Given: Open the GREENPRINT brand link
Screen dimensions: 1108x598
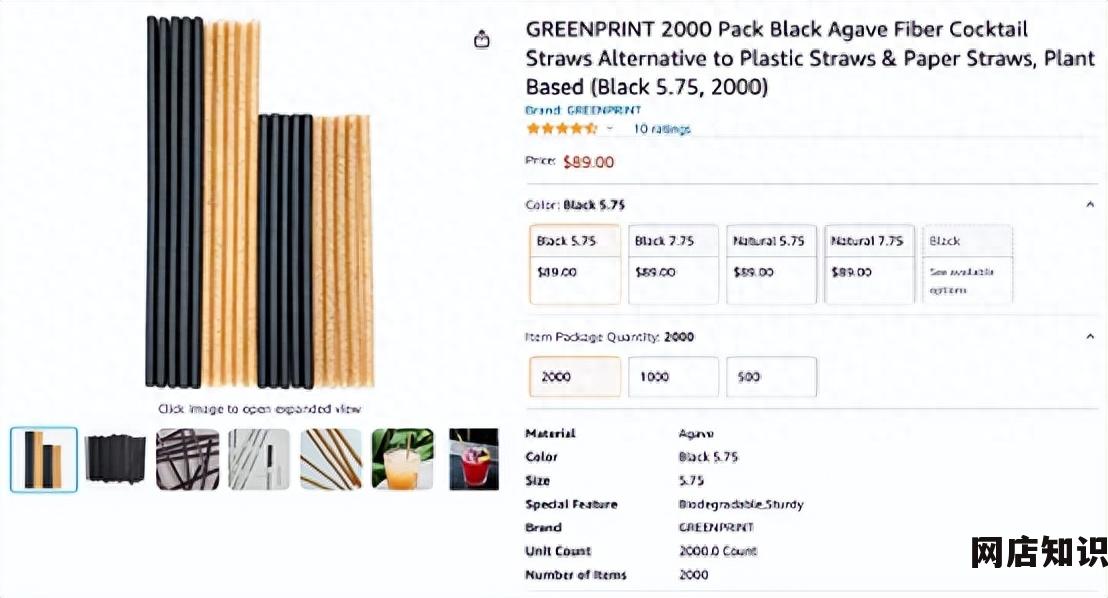Looking at the screenshot, I should (x=583, y=110).
